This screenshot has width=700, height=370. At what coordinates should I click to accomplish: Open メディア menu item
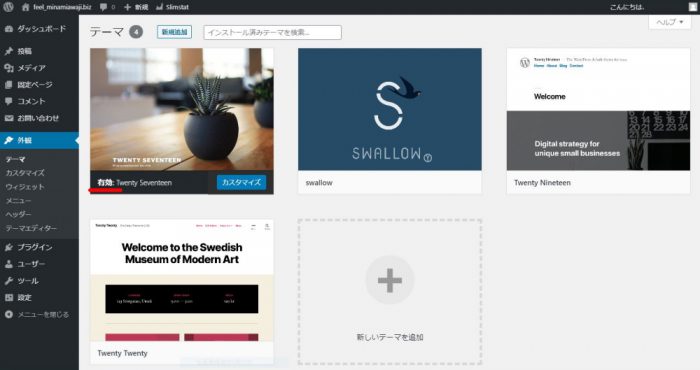(39, 68)
